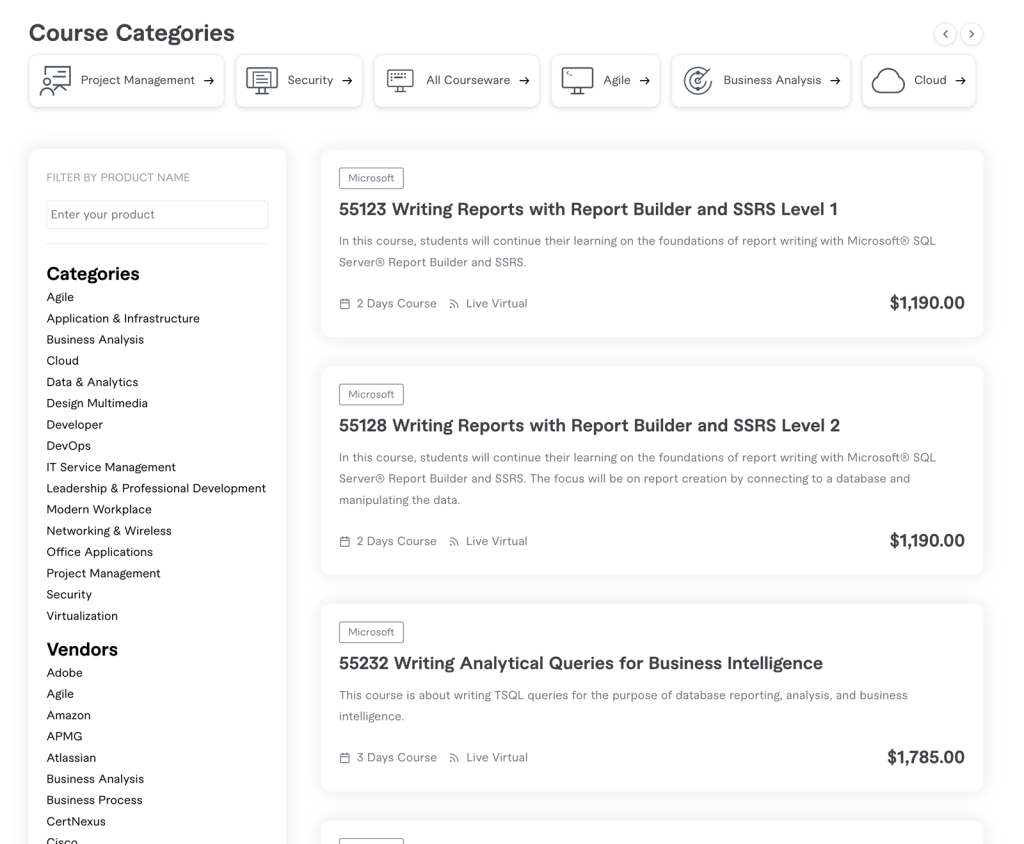Select Project Management in Categories list
This screenshot has width=1024, height=844.
(x=103, y=574)
